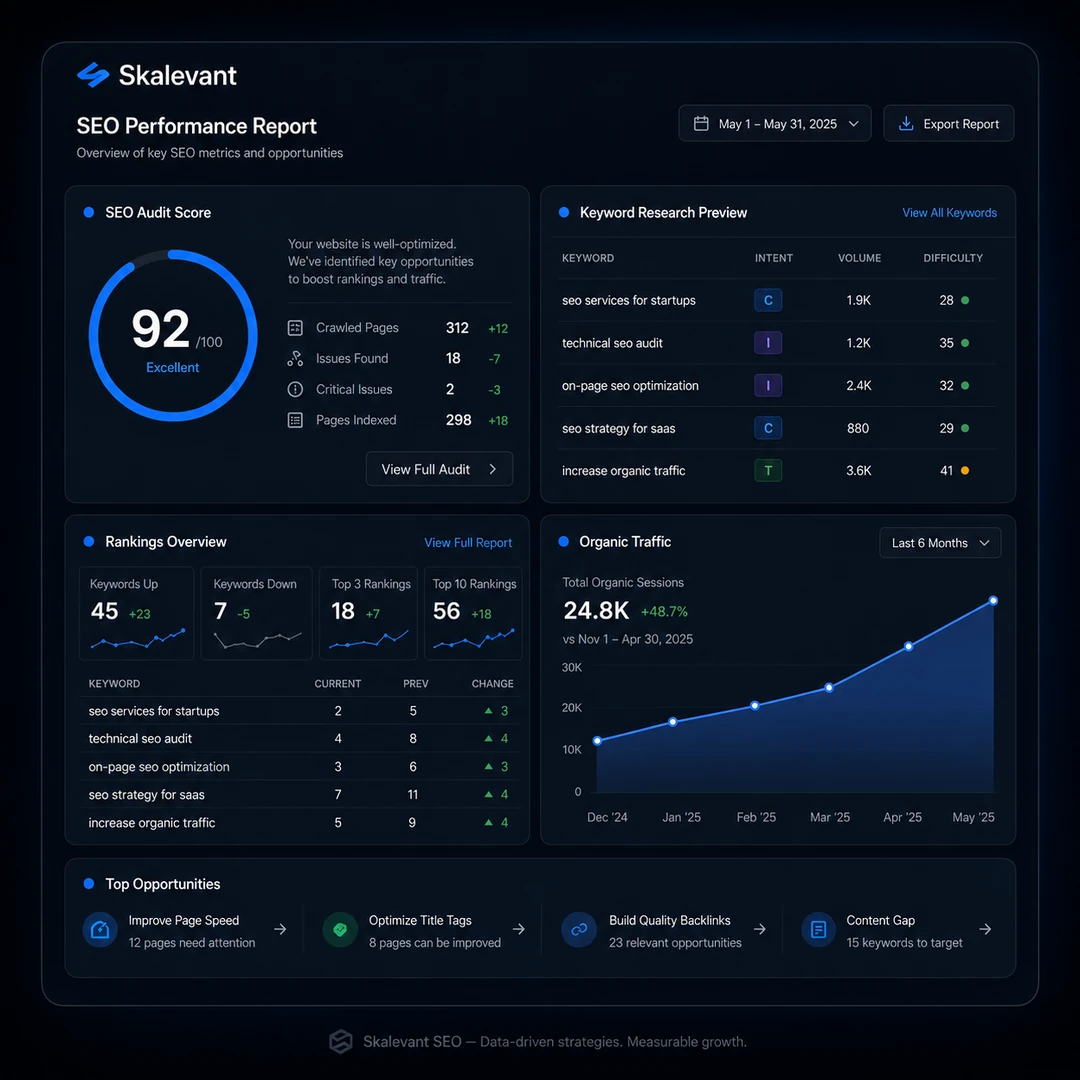Click Export Report button

[948, 124]
